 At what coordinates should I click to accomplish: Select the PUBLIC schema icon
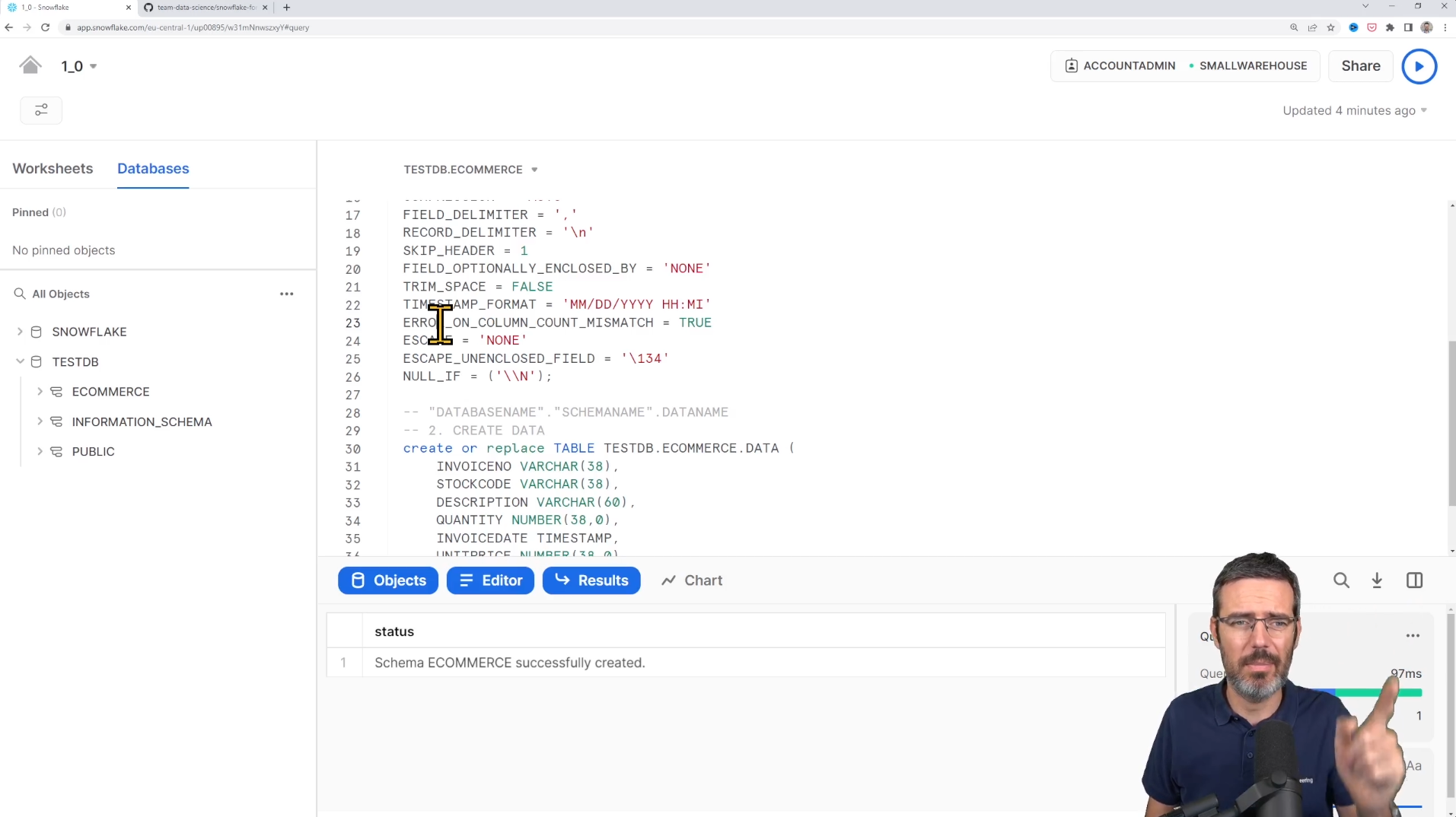(56, 451)
